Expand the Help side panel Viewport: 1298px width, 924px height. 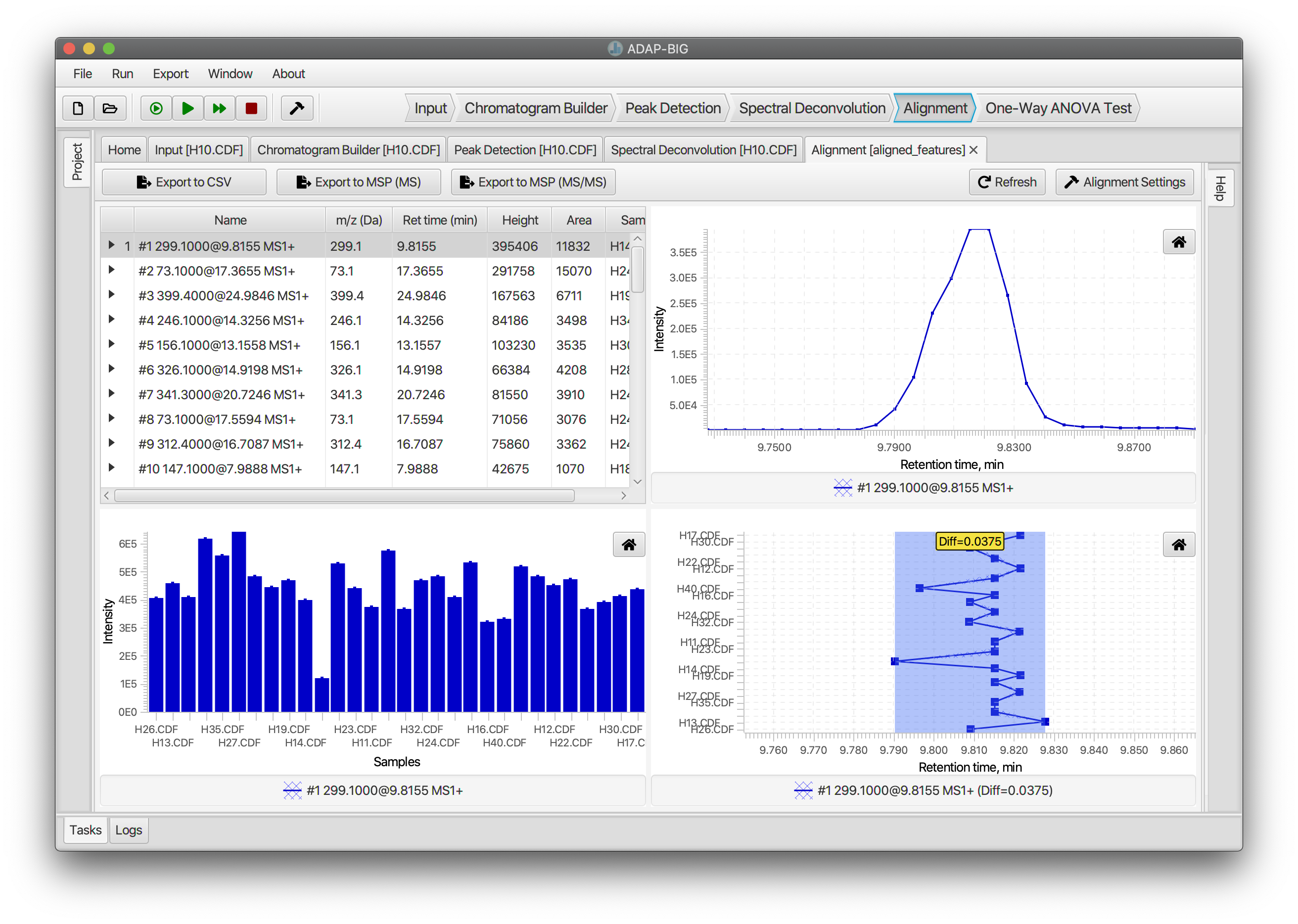(x=1220, y=188)
